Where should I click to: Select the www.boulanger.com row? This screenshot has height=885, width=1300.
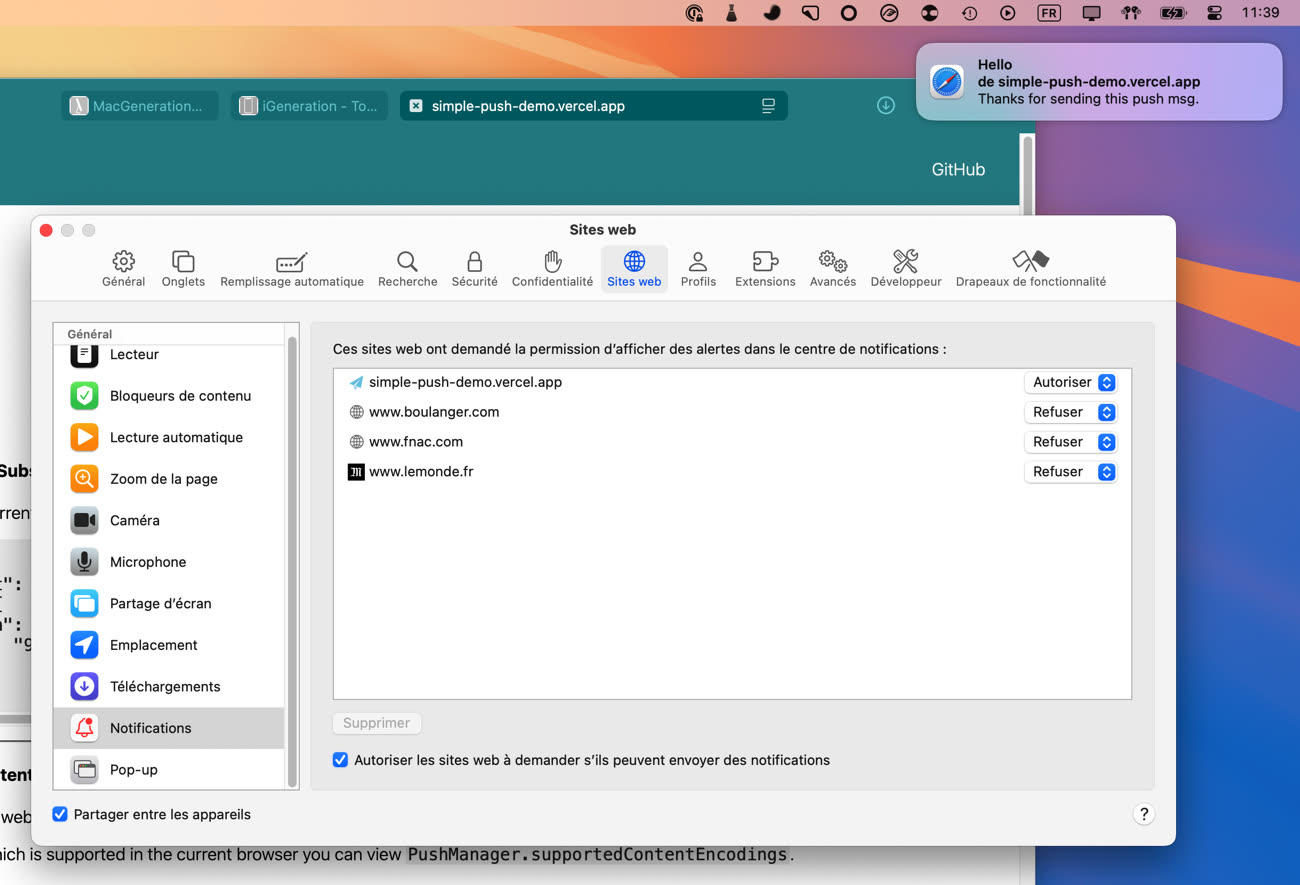(x=732, y=412)
